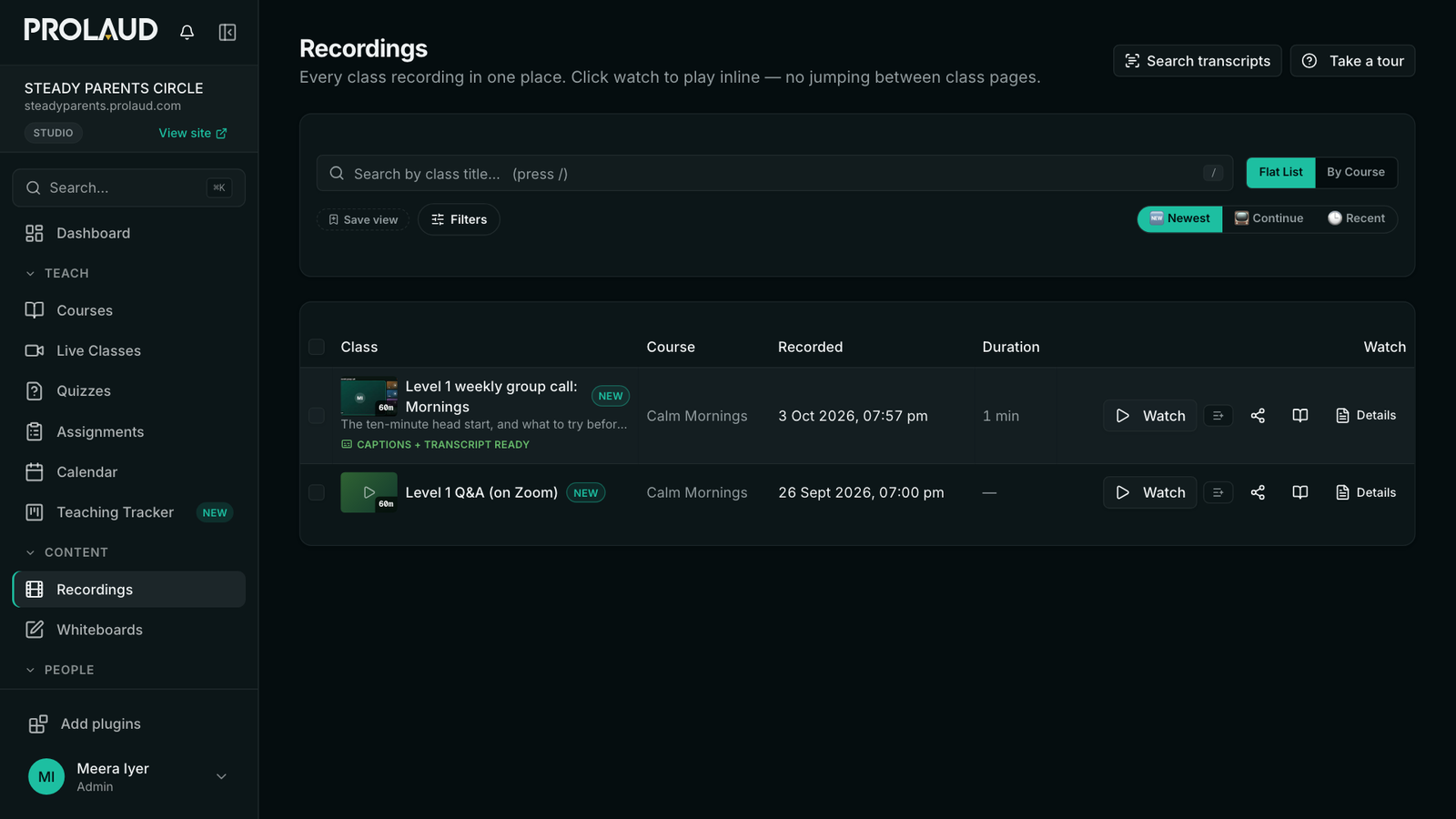Click Captions + Transcript Ready label
The height and width of the screenshot is (819, 1456).
tap(435, 445)
